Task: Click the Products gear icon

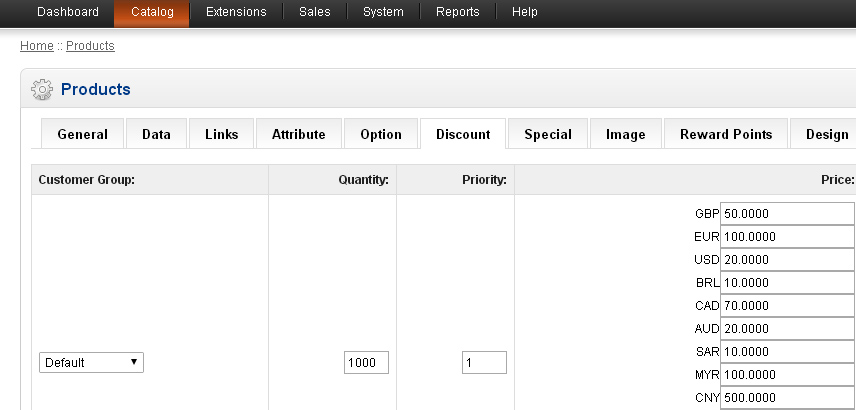Action: pos(42,90)
